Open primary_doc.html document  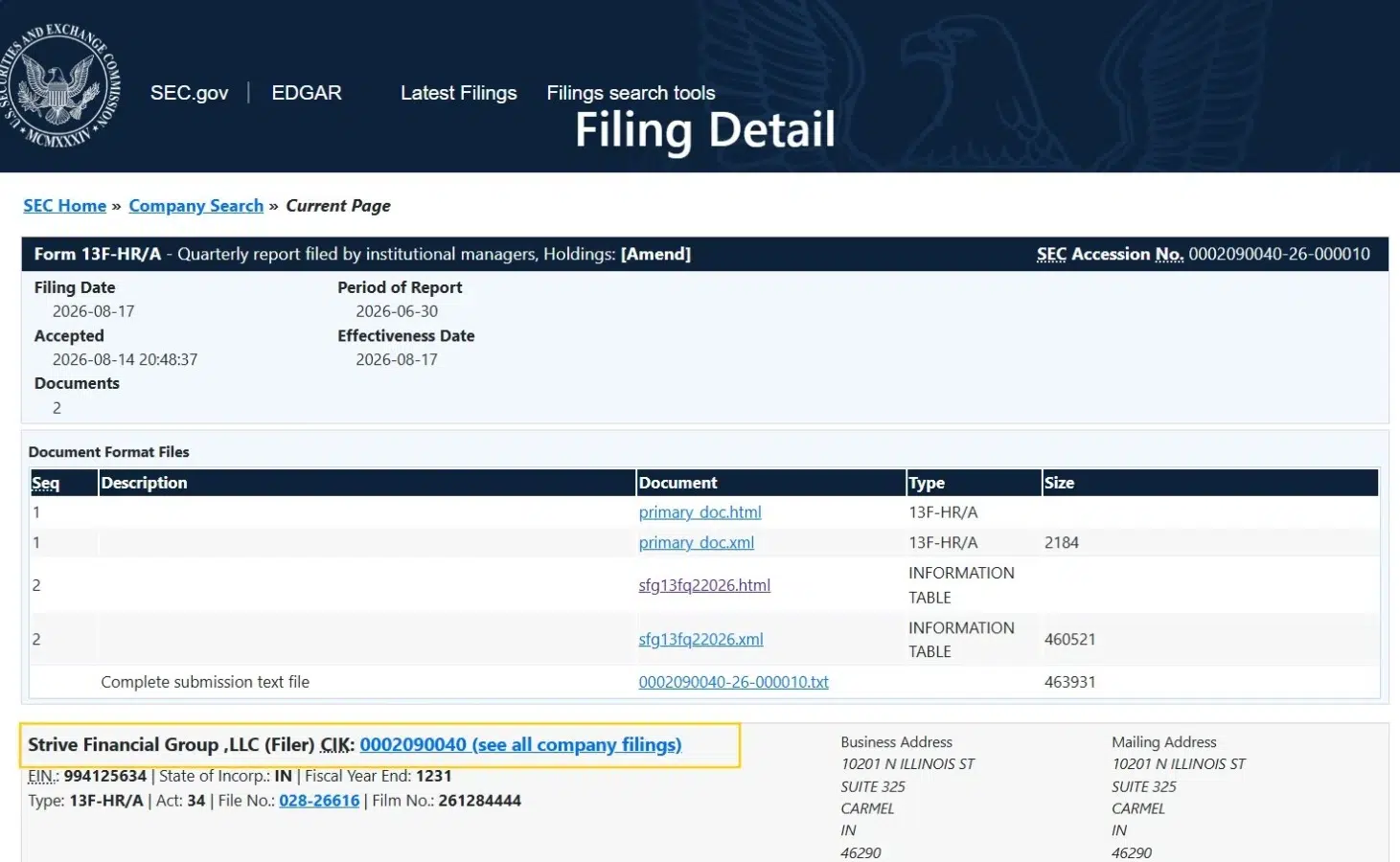coord(700,512)
